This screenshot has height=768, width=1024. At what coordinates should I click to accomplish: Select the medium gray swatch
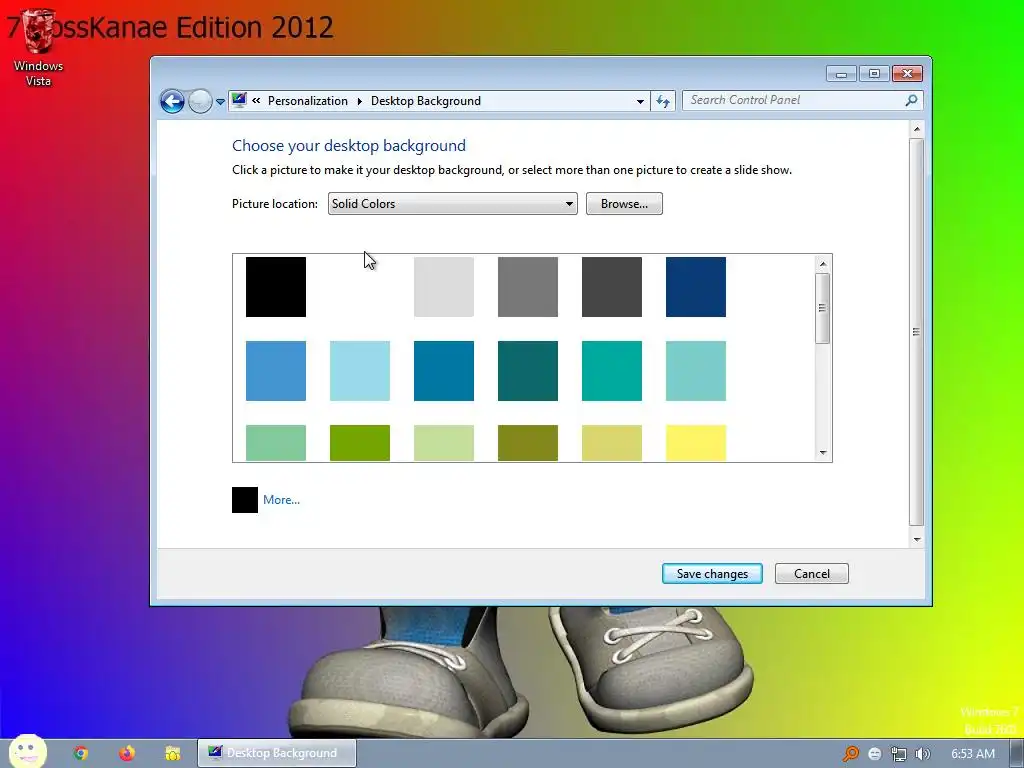(528, 287)
